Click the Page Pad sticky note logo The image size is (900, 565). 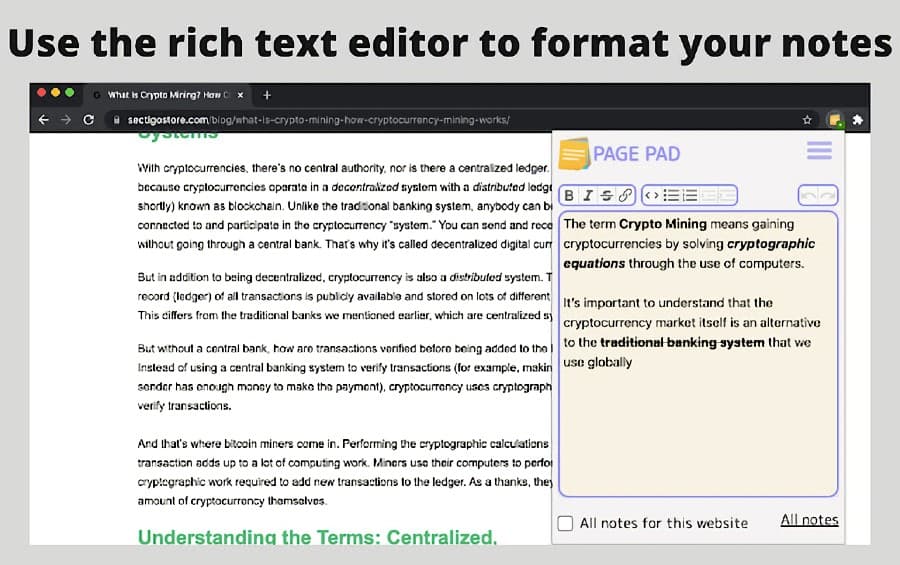(x=574, y=154)
